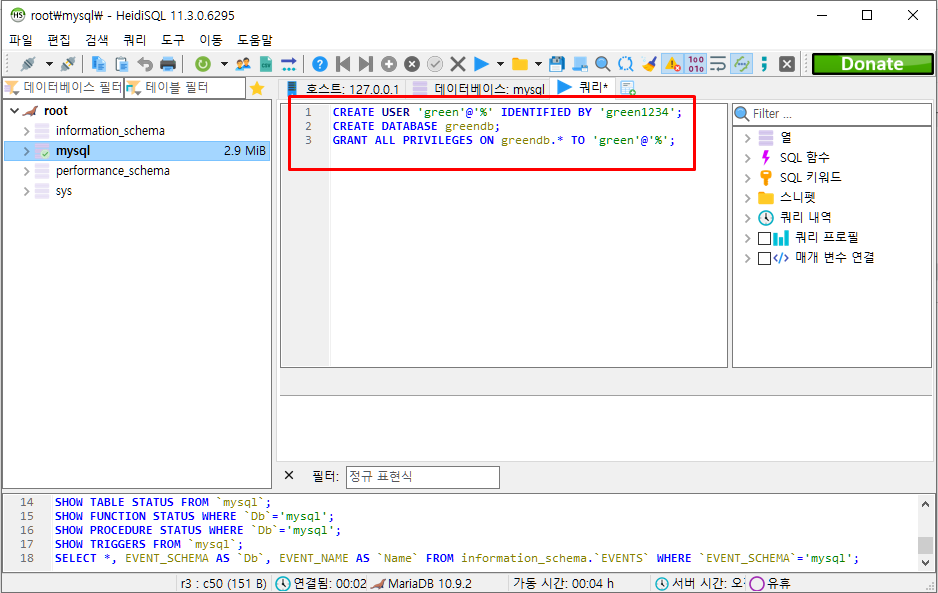Select the mysql database in tree
Image resolution: width=938 pixels, height=593 pixels.
(137, 151)
